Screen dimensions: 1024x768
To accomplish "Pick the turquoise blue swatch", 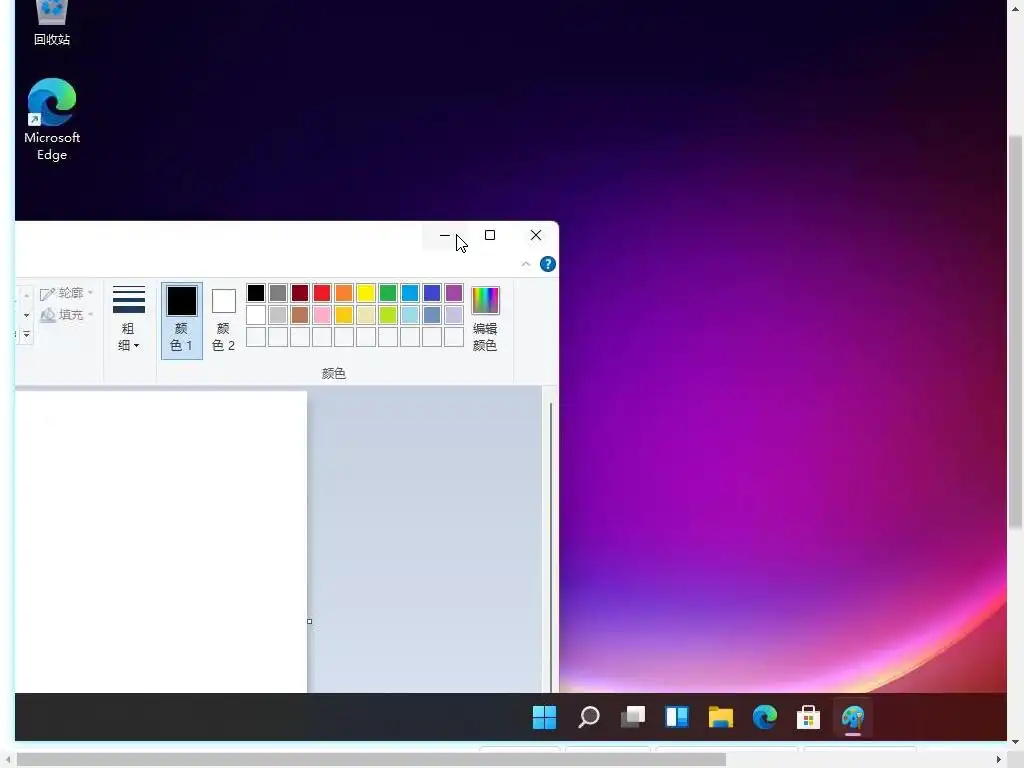I will click(x=410, y=293).
